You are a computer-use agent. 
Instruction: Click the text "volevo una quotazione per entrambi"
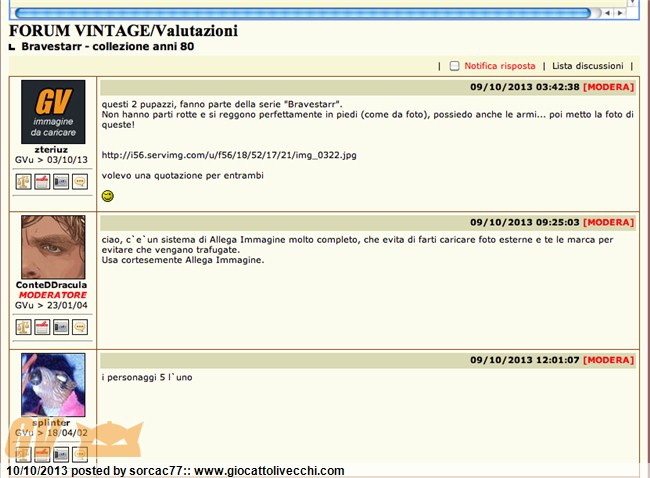coord(182,175)
